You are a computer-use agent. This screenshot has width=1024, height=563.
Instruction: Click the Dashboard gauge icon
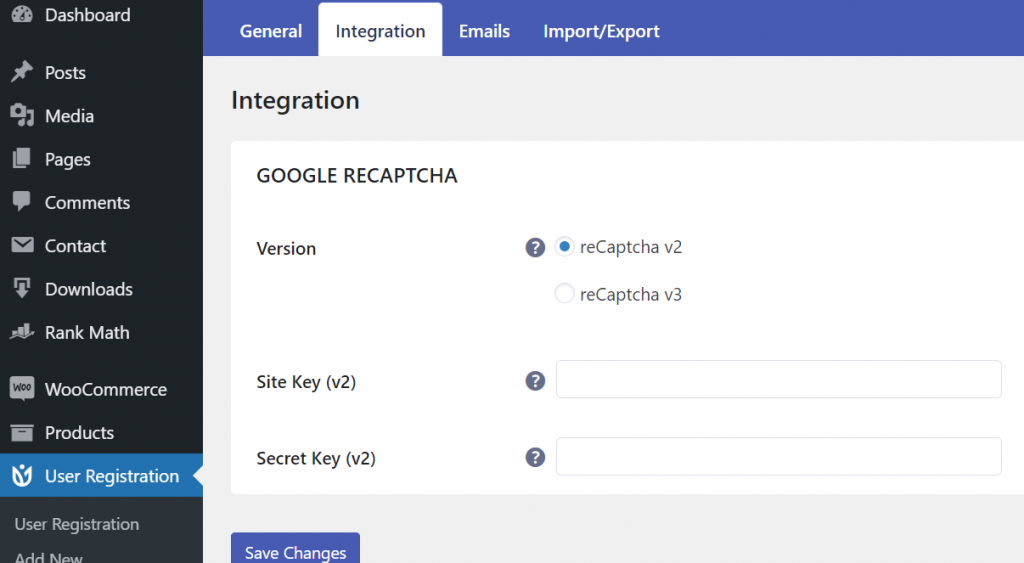(x=22, y=14)
